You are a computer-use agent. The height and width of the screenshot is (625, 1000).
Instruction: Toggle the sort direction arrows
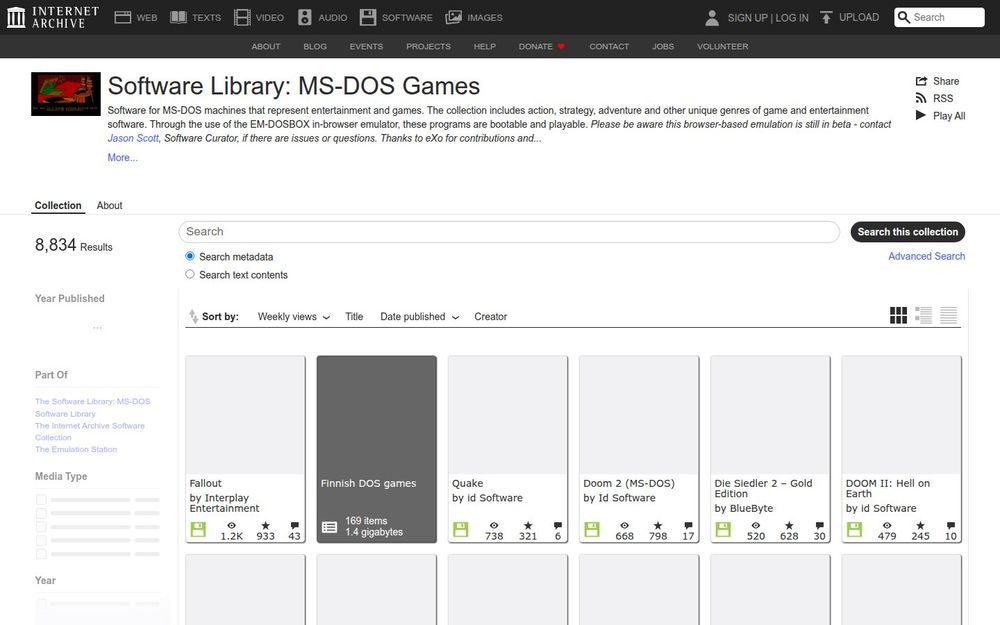click(193, 316)
